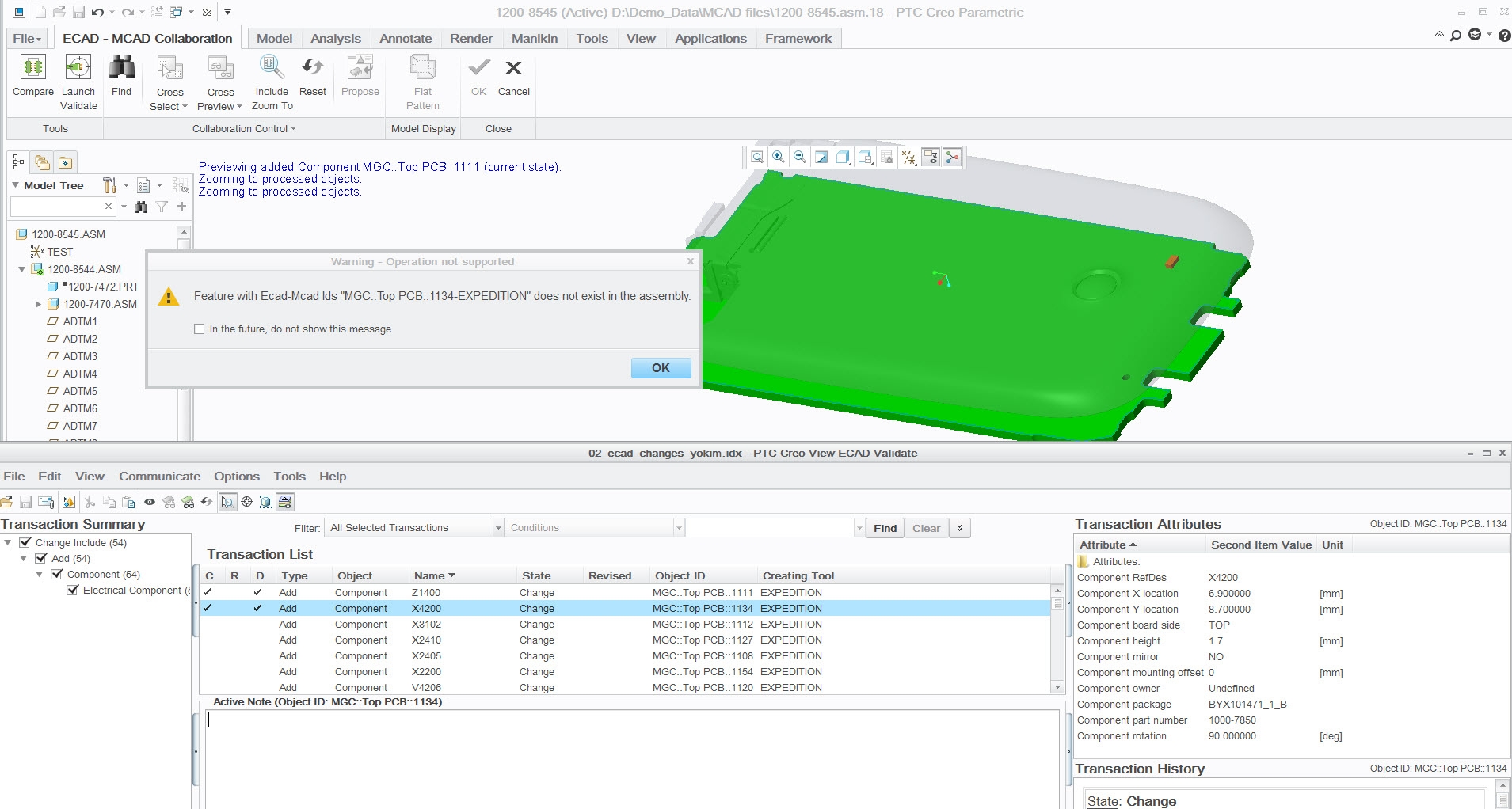Click the Flat Pattern icon
The height and width of the screenshot is (809, 1512).
422,68
